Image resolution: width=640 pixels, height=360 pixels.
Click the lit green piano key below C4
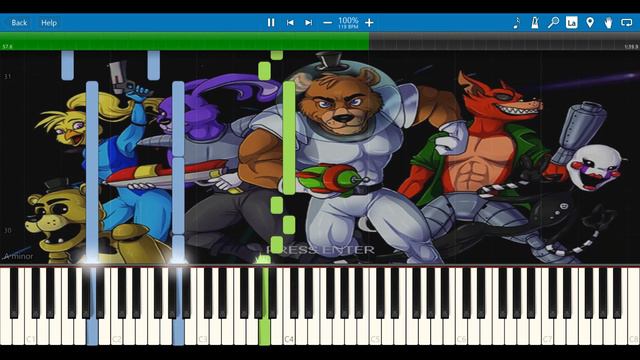tap(265, 306)
